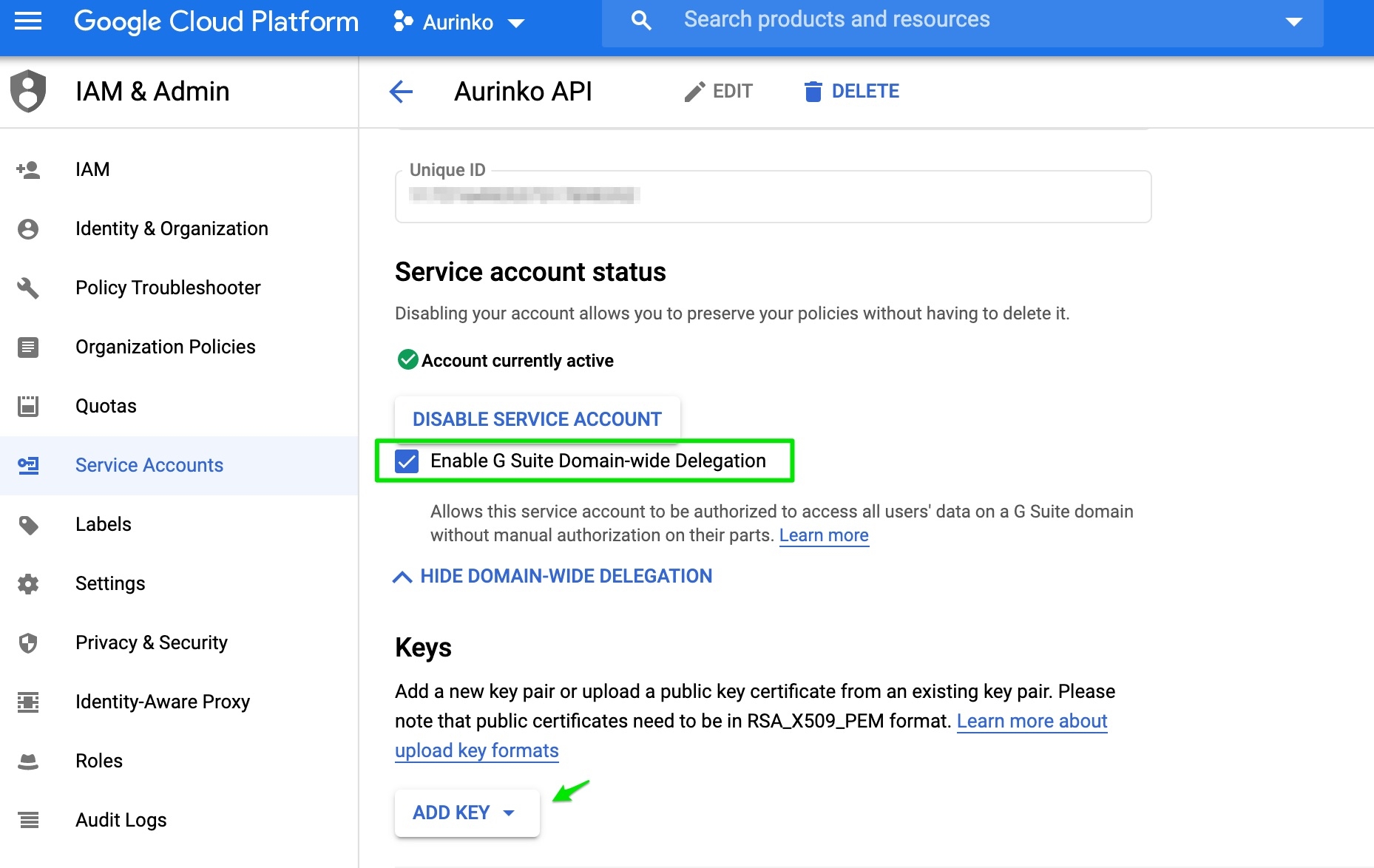Click the Identity & Organization person icon

click(28, 228)
